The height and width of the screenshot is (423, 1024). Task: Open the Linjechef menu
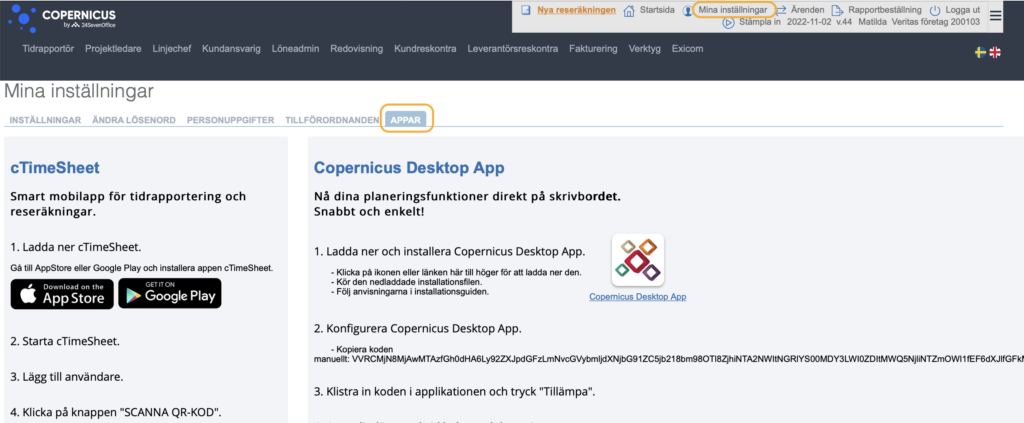coord(172,48)
